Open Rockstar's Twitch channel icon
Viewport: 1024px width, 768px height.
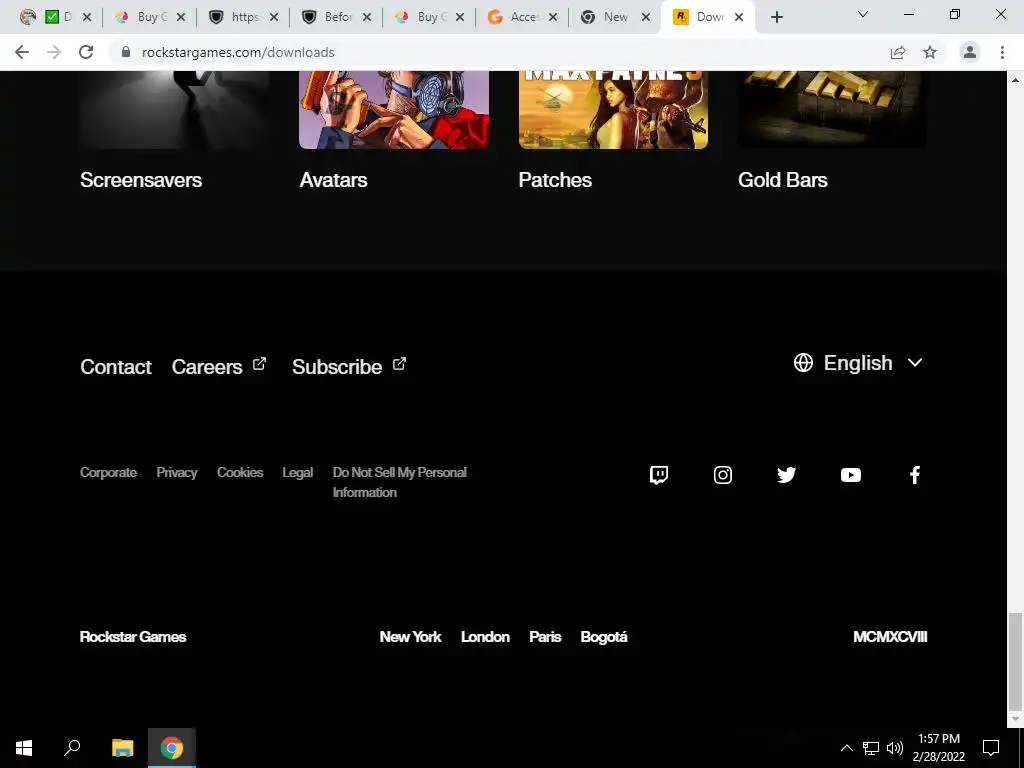659,475
